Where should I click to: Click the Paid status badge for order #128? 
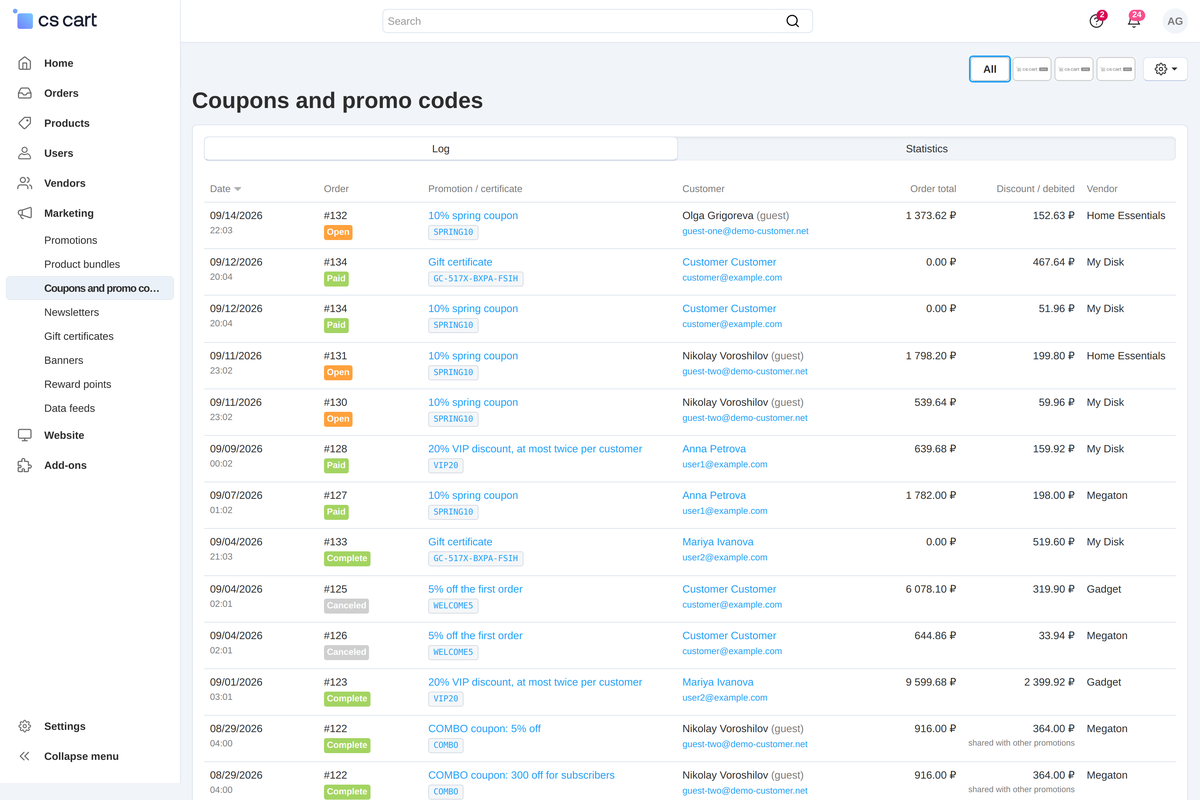336,465
